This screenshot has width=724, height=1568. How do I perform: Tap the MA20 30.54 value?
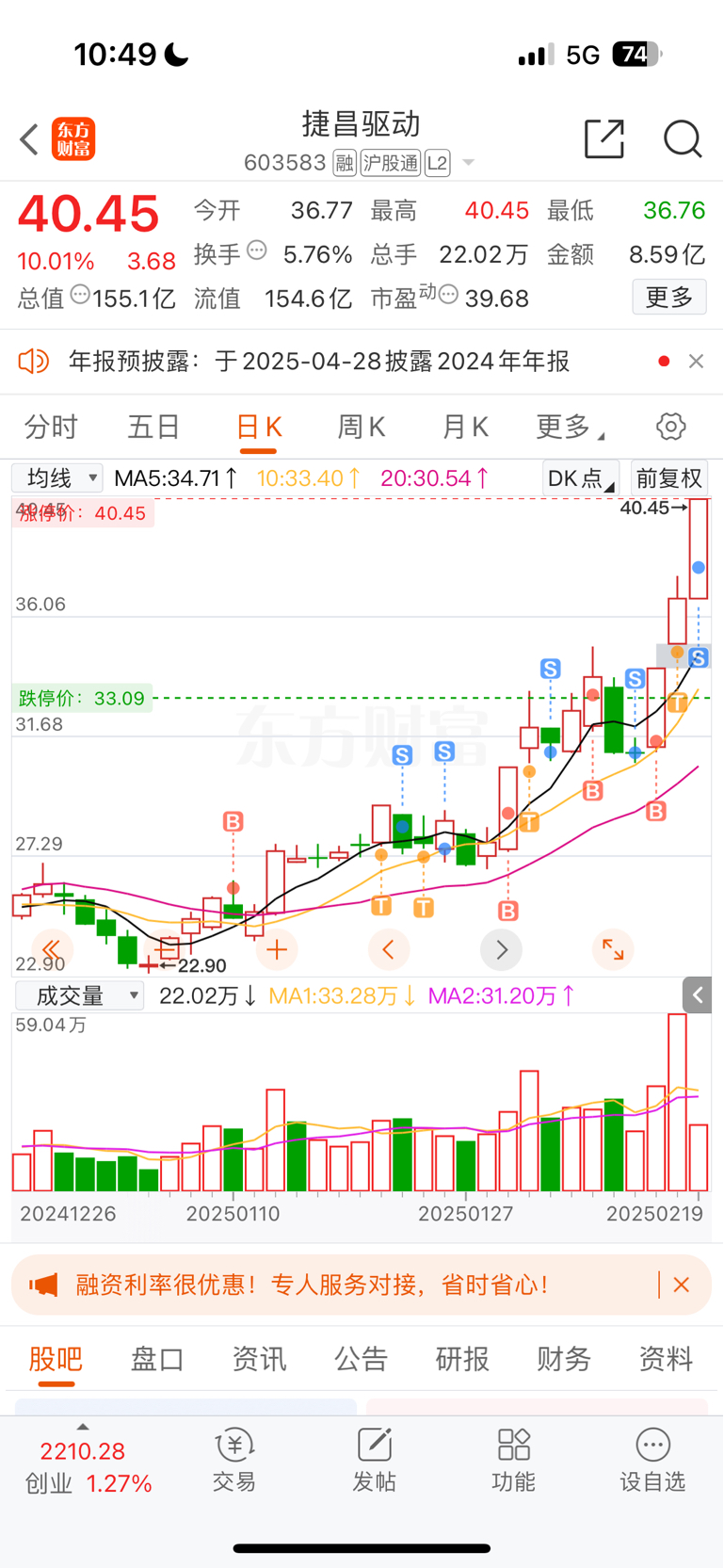[x=435, y=478]
